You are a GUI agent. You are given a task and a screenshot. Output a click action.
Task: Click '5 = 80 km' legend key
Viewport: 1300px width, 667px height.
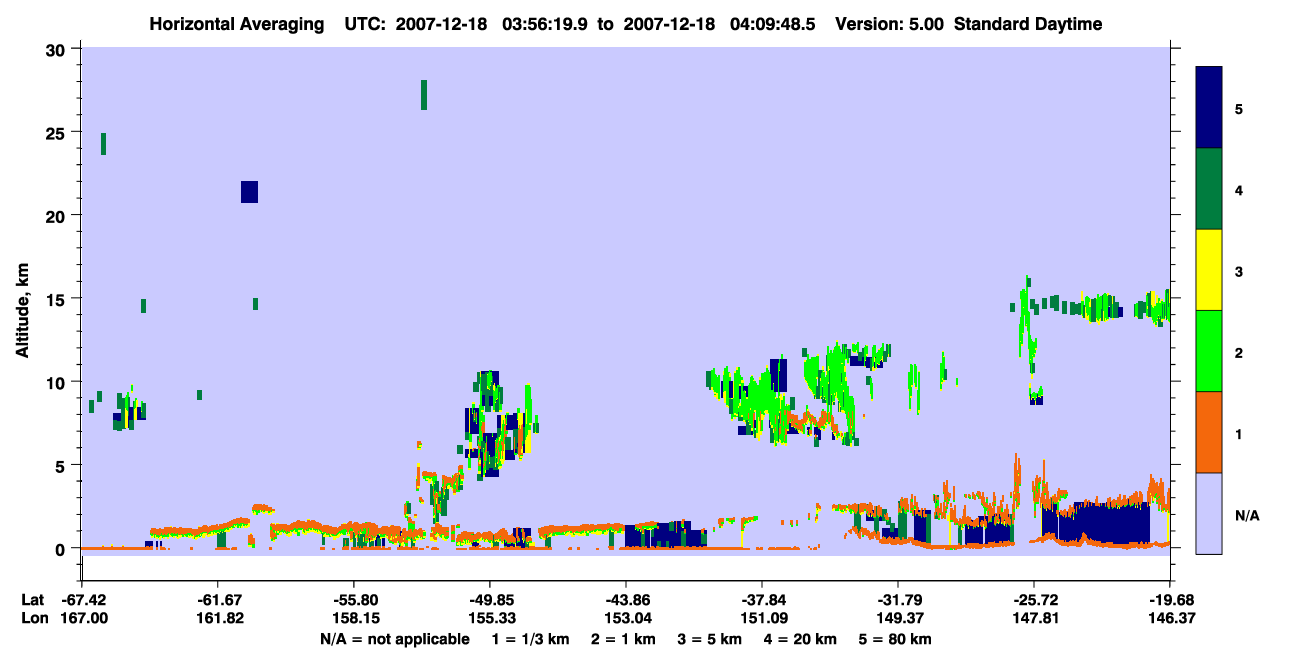pyautogui.click(x=896, y=639)
